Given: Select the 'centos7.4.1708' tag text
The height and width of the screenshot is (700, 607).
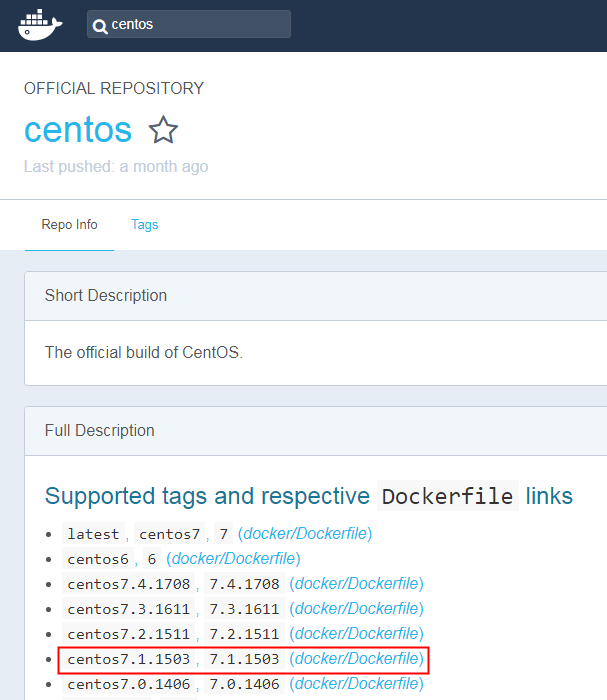Looking at the screenshot, I should click(x=129, y=584).
